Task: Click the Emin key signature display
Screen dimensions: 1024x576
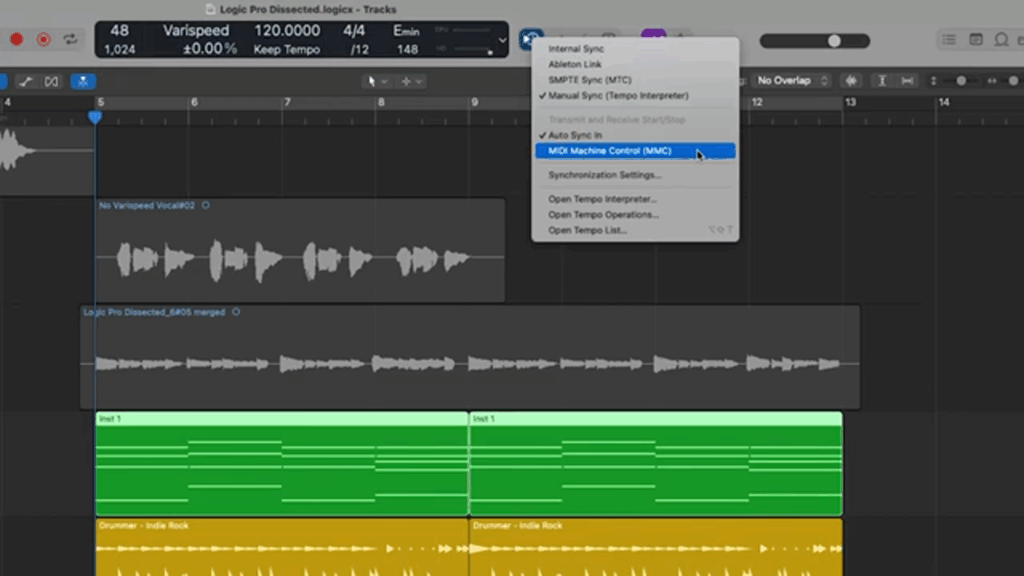Action: click(x=406, y=31)
